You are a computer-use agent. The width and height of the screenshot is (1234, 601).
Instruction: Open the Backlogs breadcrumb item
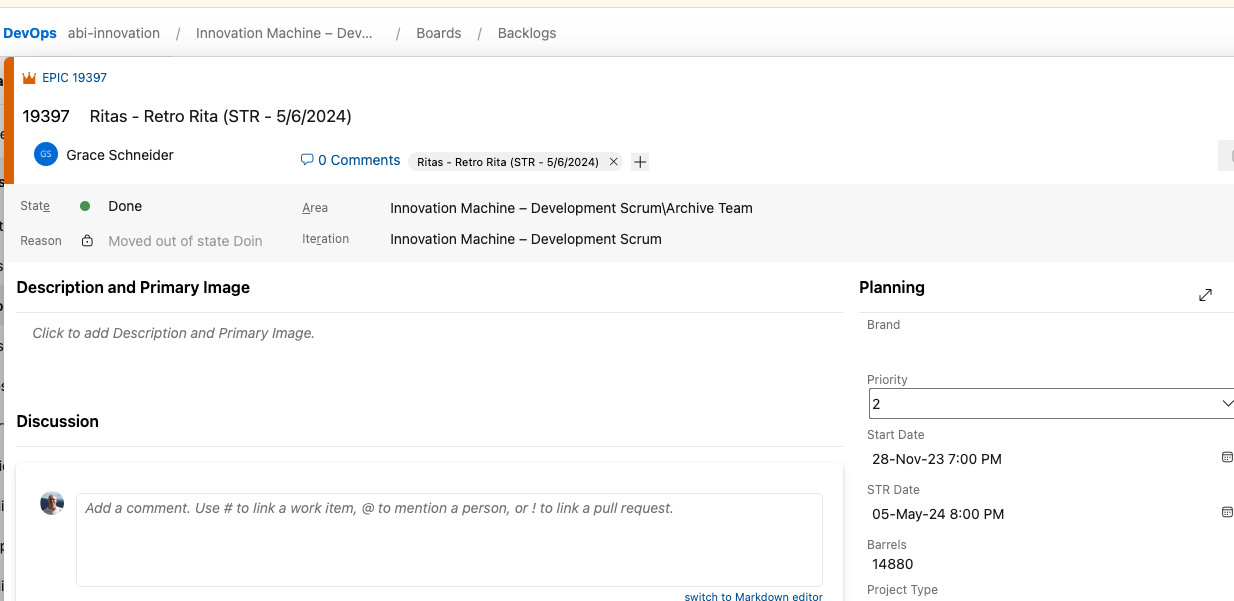[x=527, y=32]
